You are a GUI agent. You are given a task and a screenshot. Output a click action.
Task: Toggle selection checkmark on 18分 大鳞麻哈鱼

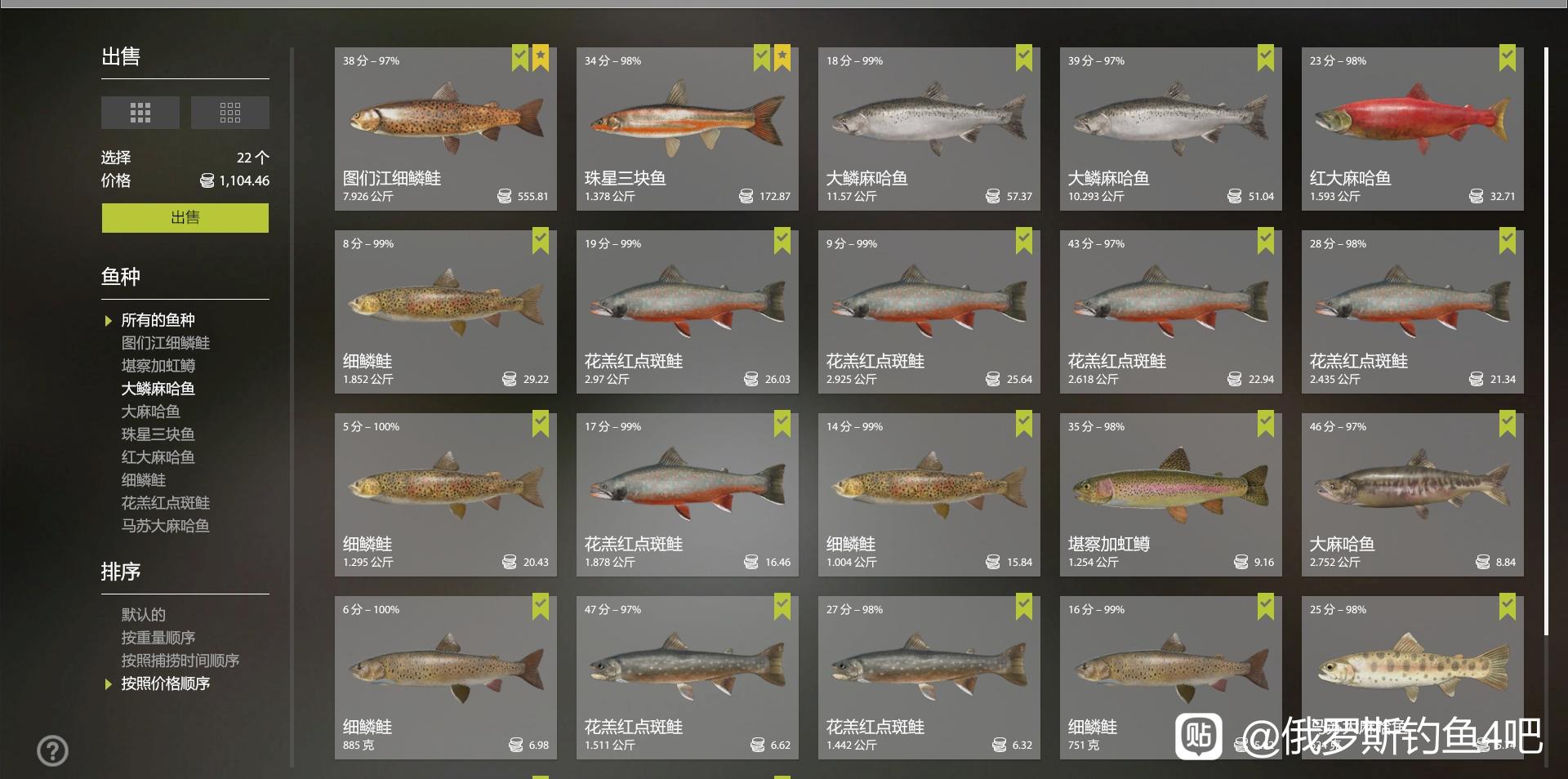point(1024,58)
